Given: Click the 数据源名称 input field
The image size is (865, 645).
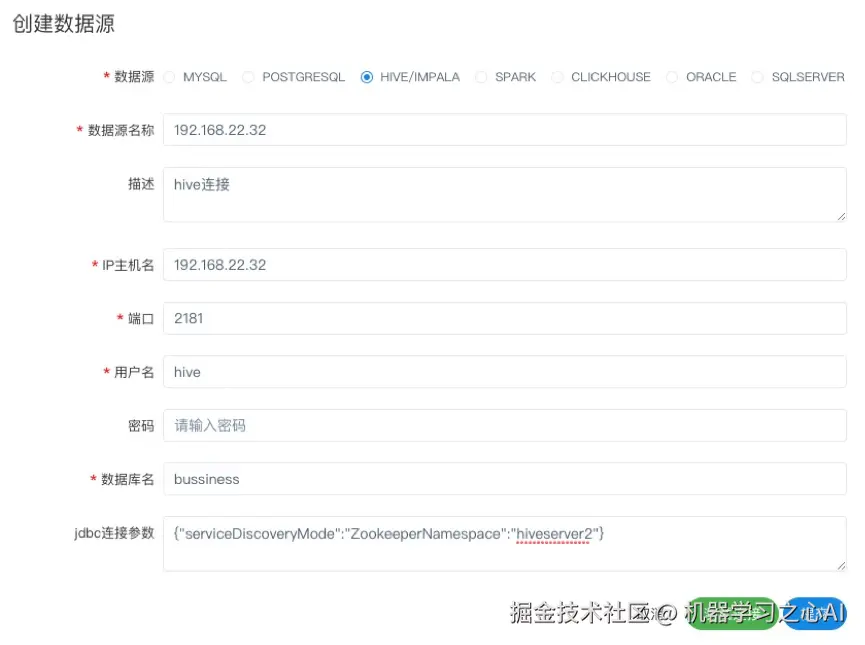Looking at the screenshot, I should click(x=505, y=130).
